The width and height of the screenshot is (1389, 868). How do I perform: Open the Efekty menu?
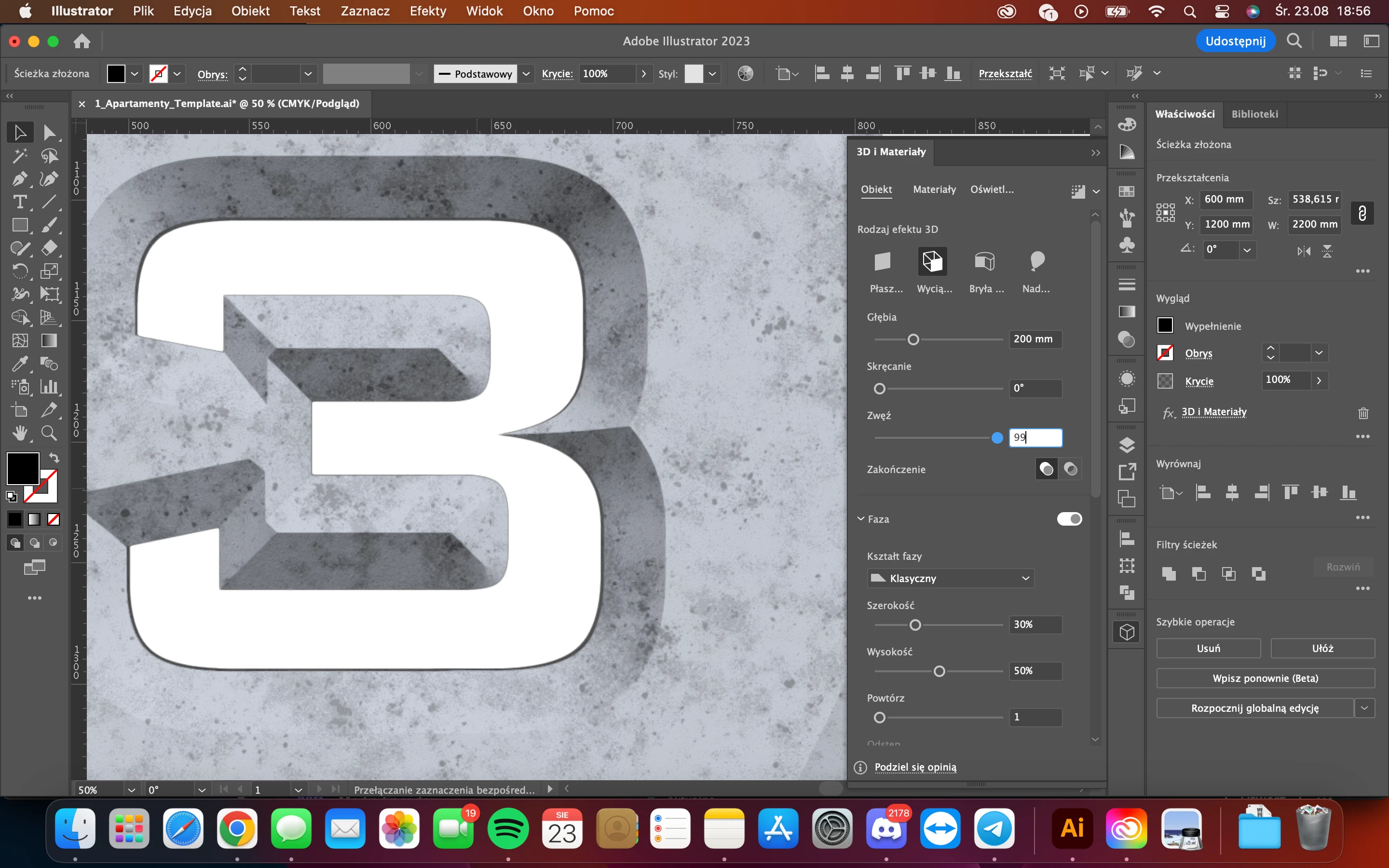428,11
